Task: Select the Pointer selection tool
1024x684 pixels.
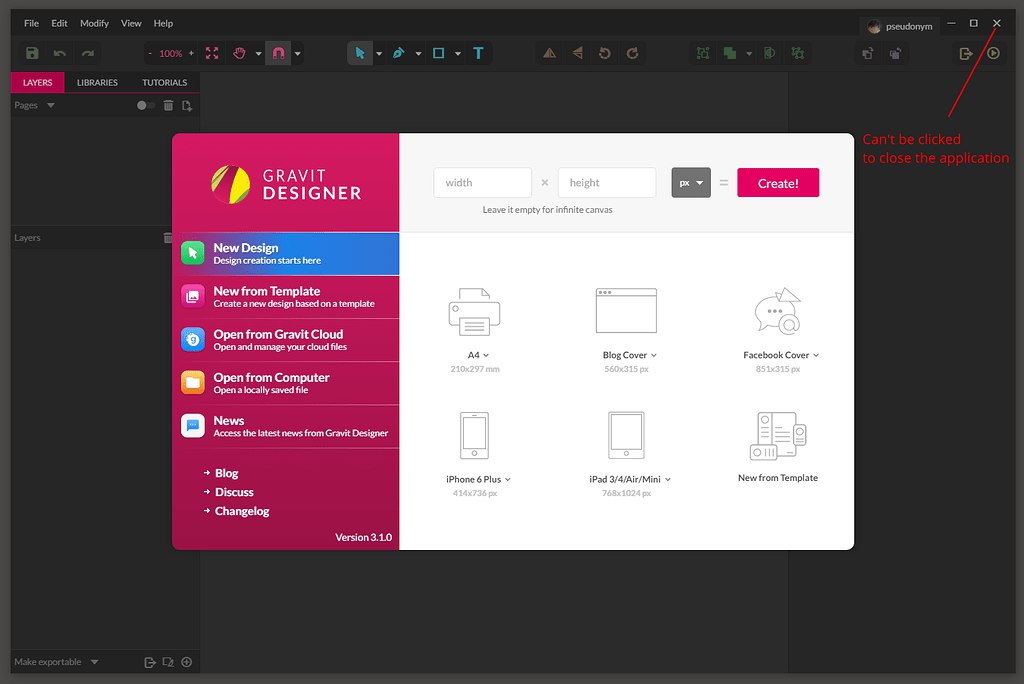Action: [359, 53]
